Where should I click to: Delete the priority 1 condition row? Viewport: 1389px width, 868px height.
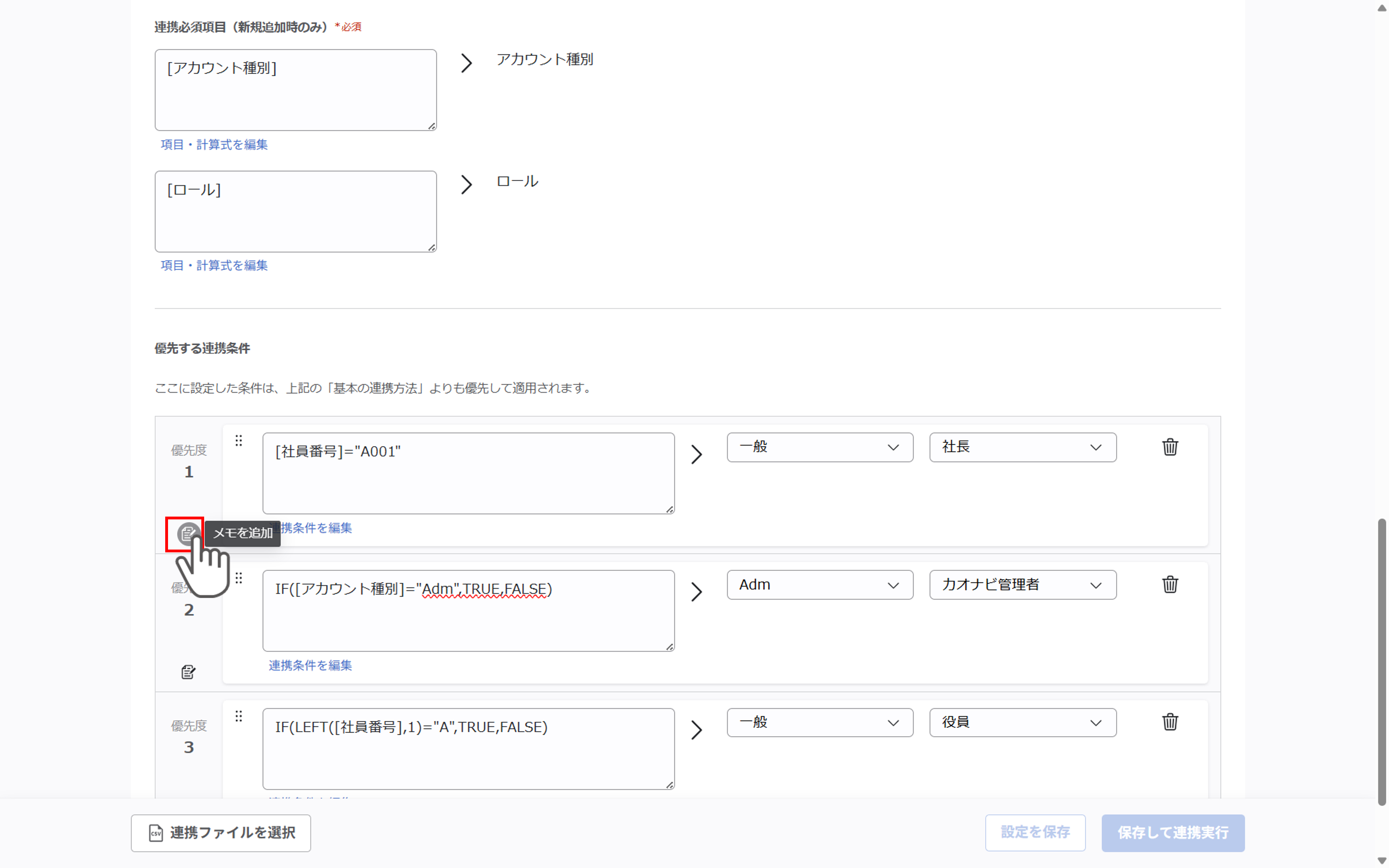click(1170, 447)
